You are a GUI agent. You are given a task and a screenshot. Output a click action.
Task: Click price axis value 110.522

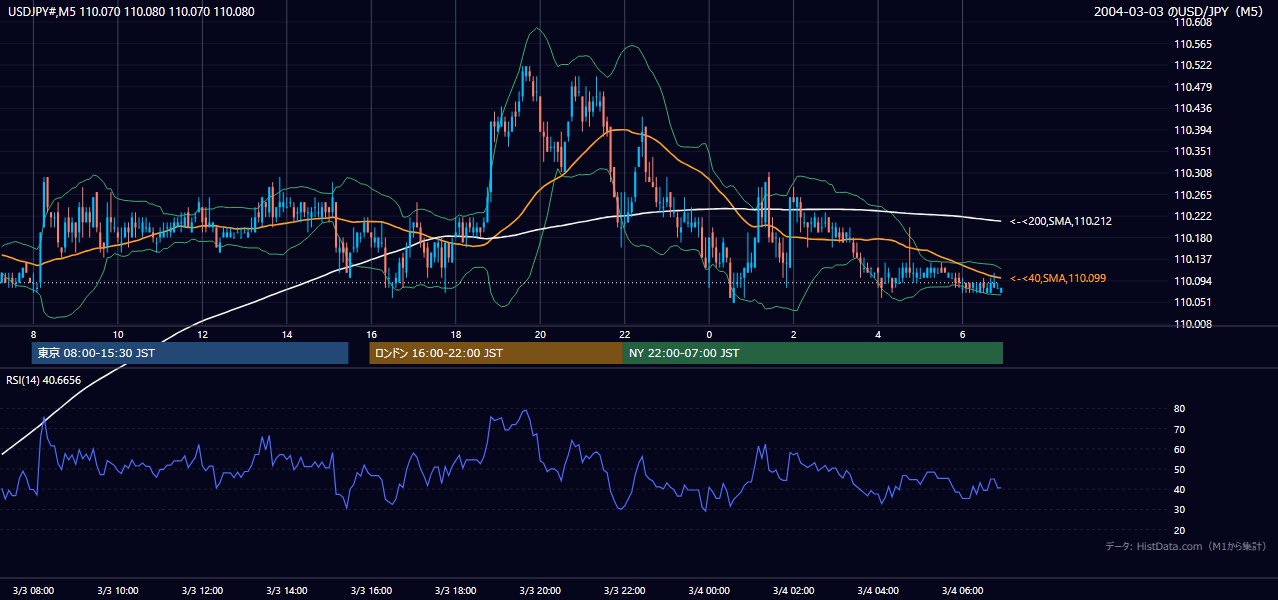pos(1193,65)
